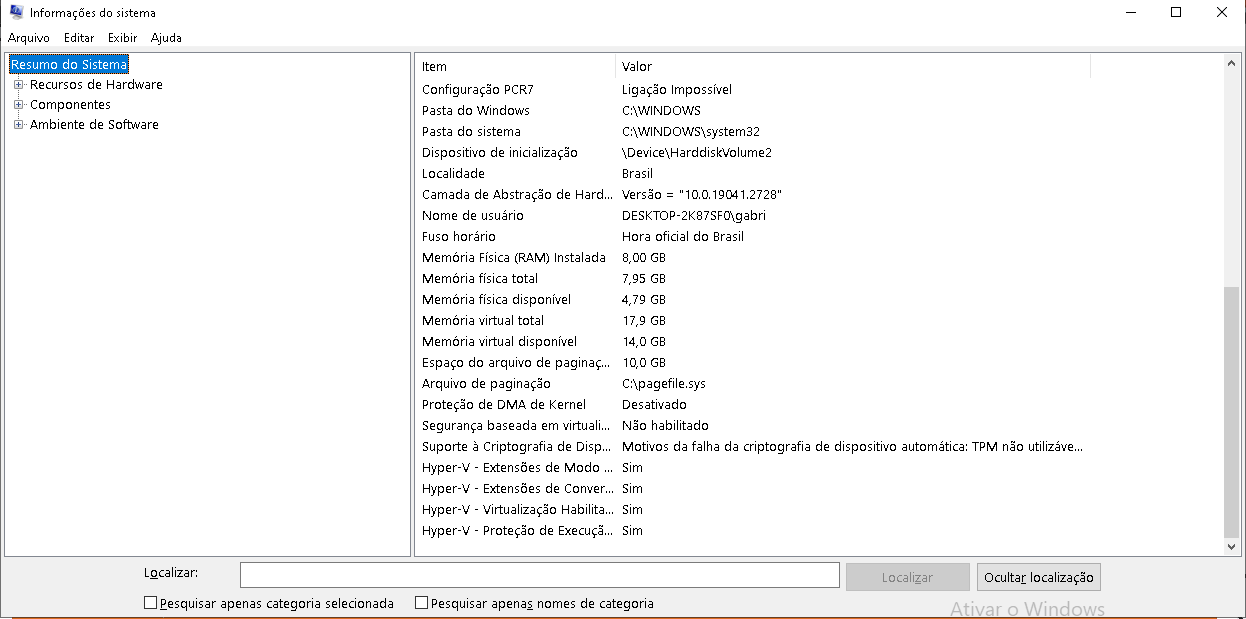Viewport: 1246px width, 619px height.
Task: Expand the Componentes node
Action: pos(18,105)
